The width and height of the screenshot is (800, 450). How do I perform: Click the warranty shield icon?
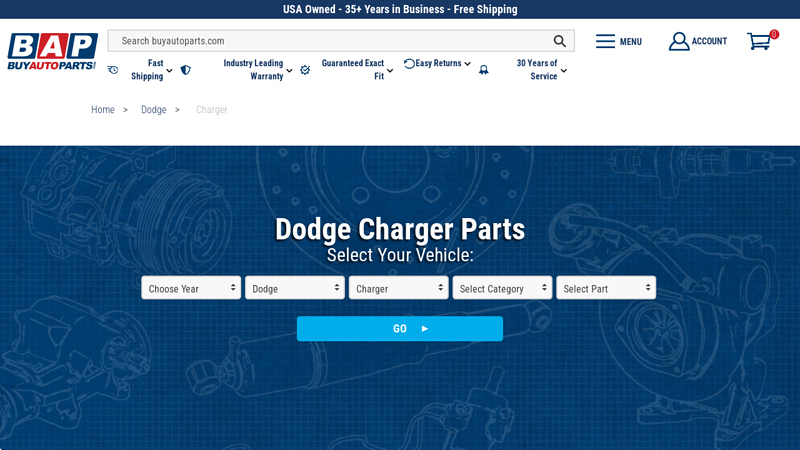(186, 70)
